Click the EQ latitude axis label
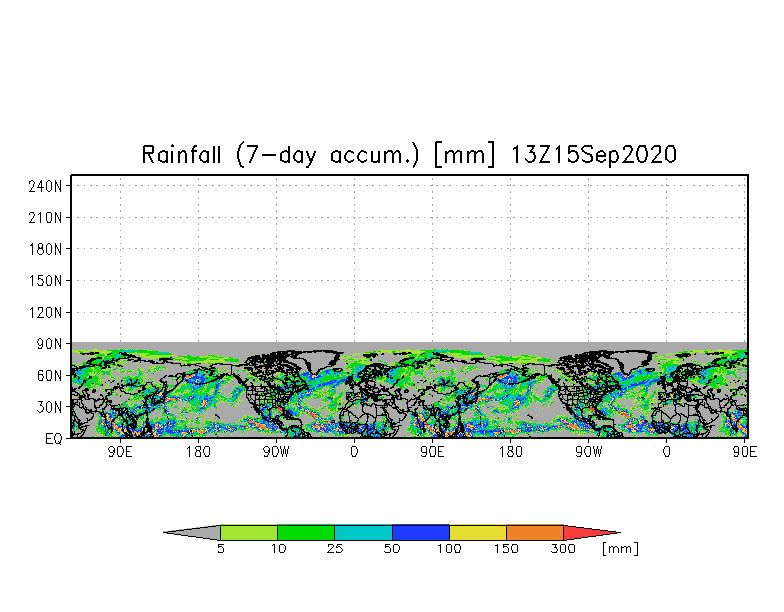 pyautogui.click(x=54, y=439)
